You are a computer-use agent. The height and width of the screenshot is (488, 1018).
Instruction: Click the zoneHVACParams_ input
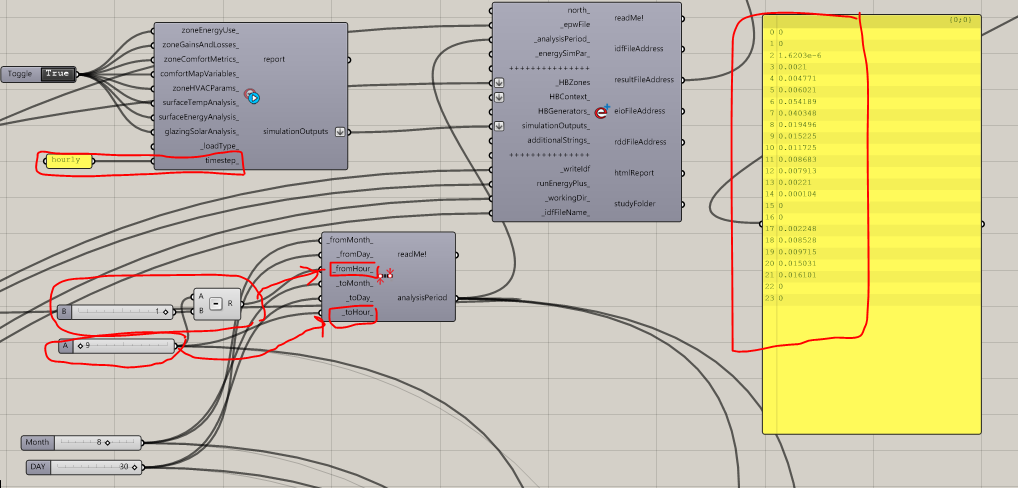tap(206, 88)
